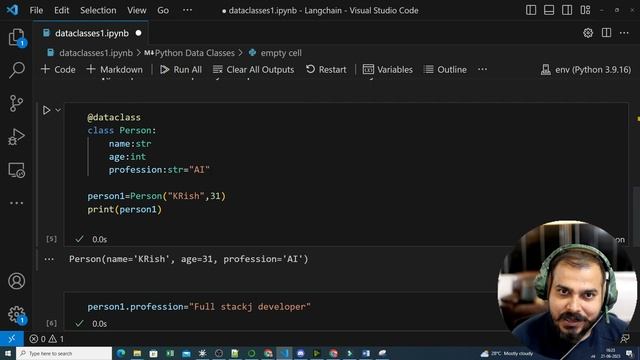Show errors and warnings in status bar
The image size is (640, 360).
(x=47, y=339)
